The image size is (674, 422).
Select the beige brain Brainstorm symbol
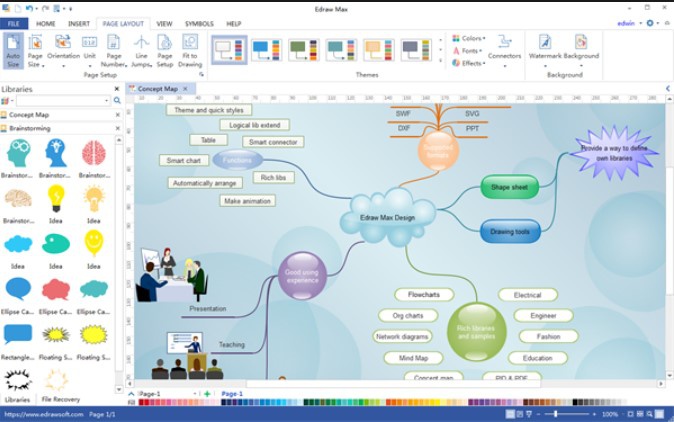pyautogui.click(x=18, y=199)
